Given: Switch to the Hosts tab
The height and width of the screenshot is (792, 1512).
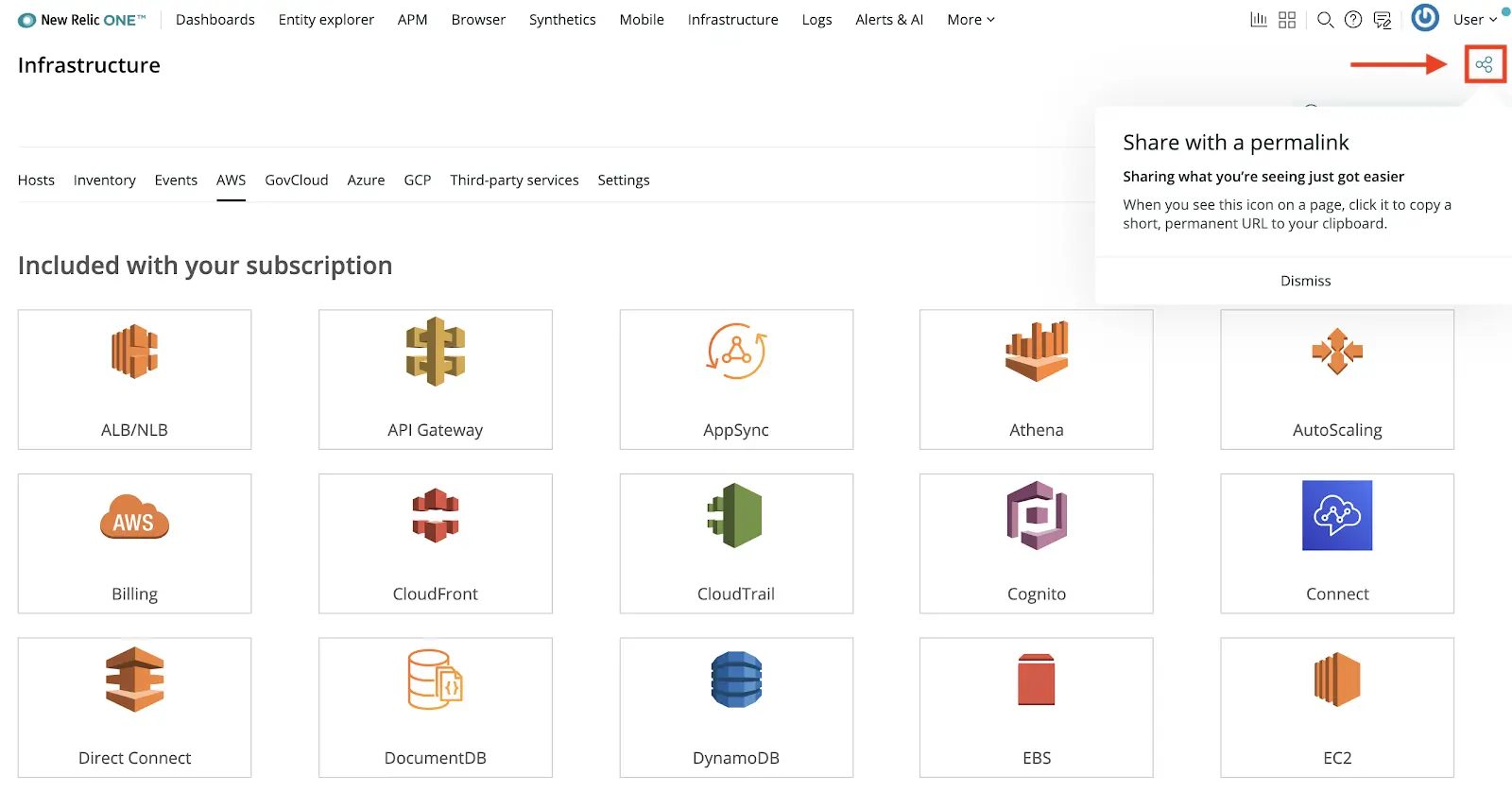Looking at the screenshot, I should click(x=36, y=180).
